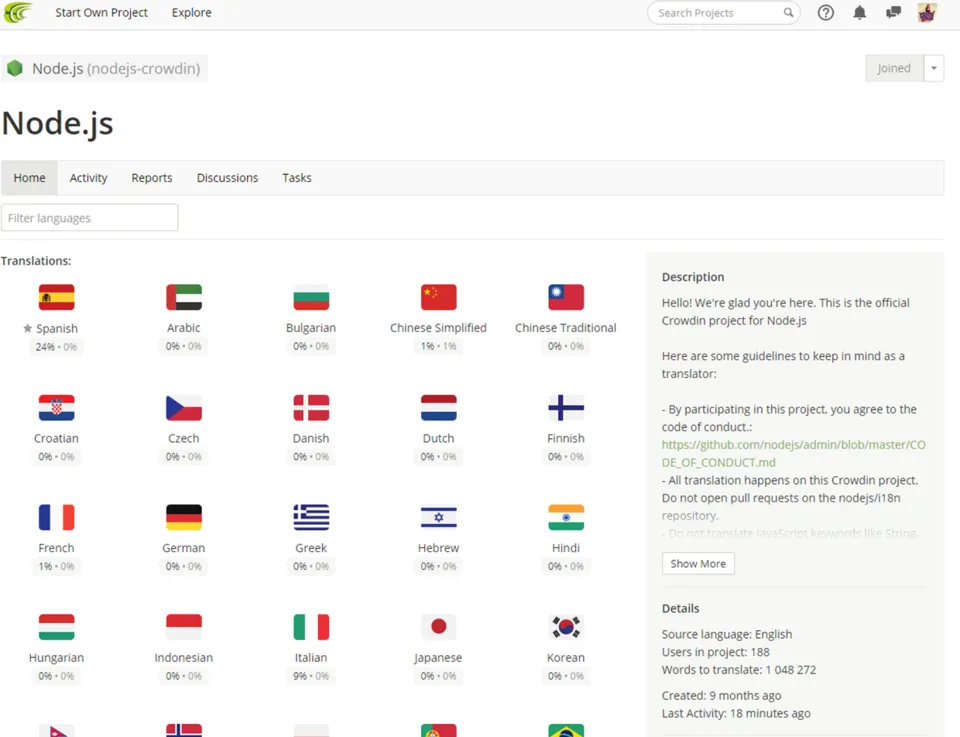Select the Spanish flag icon

[x=56, y=297]
